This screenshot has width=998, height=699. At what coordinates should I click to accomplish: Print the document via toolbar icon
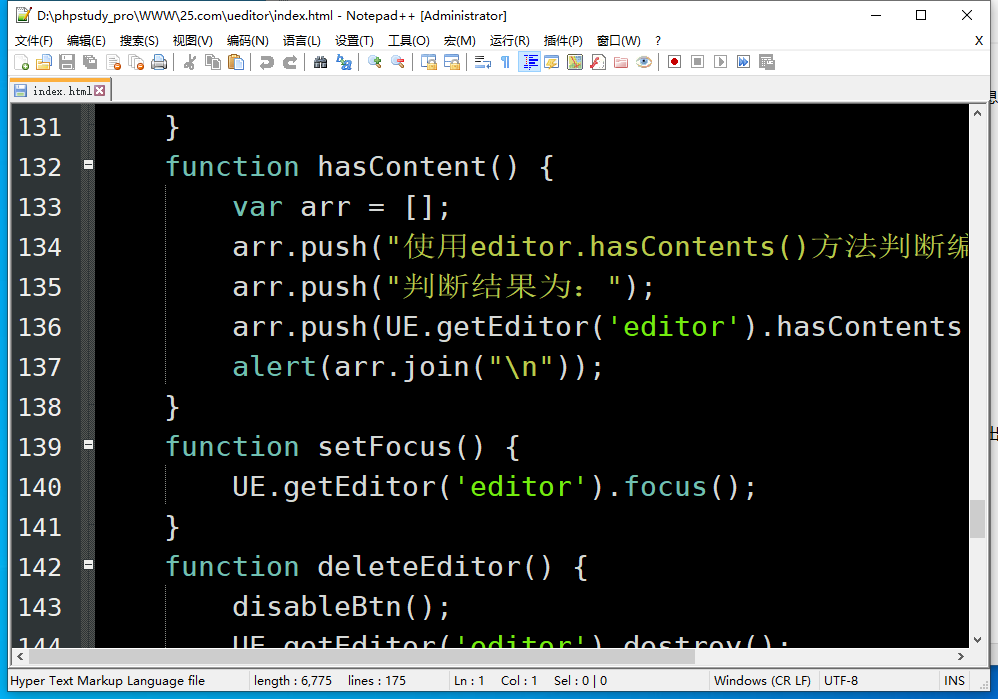coord(157,62)
